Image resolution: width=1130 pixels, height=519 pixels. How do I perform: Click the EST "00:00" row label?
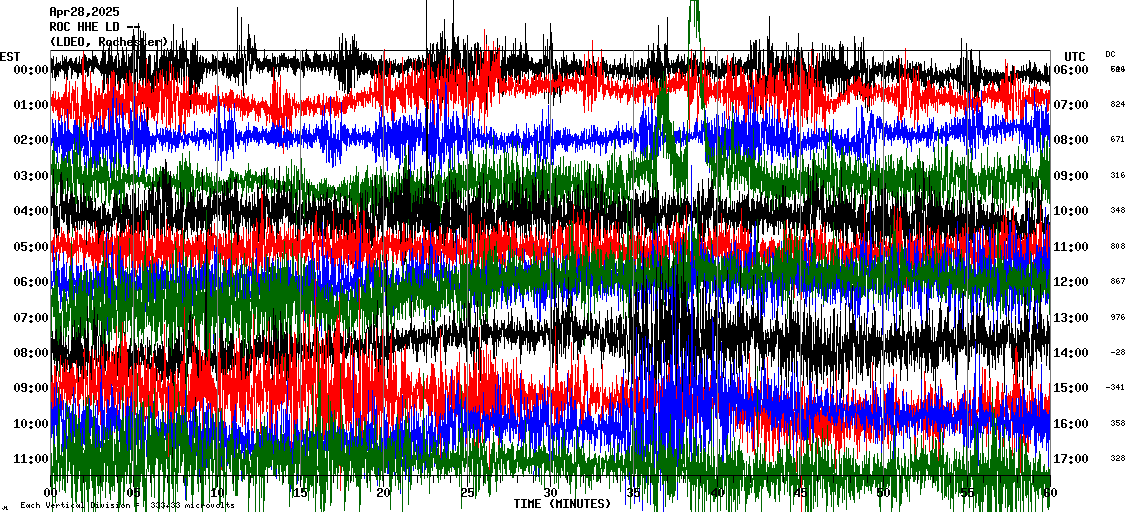point(30,70)
